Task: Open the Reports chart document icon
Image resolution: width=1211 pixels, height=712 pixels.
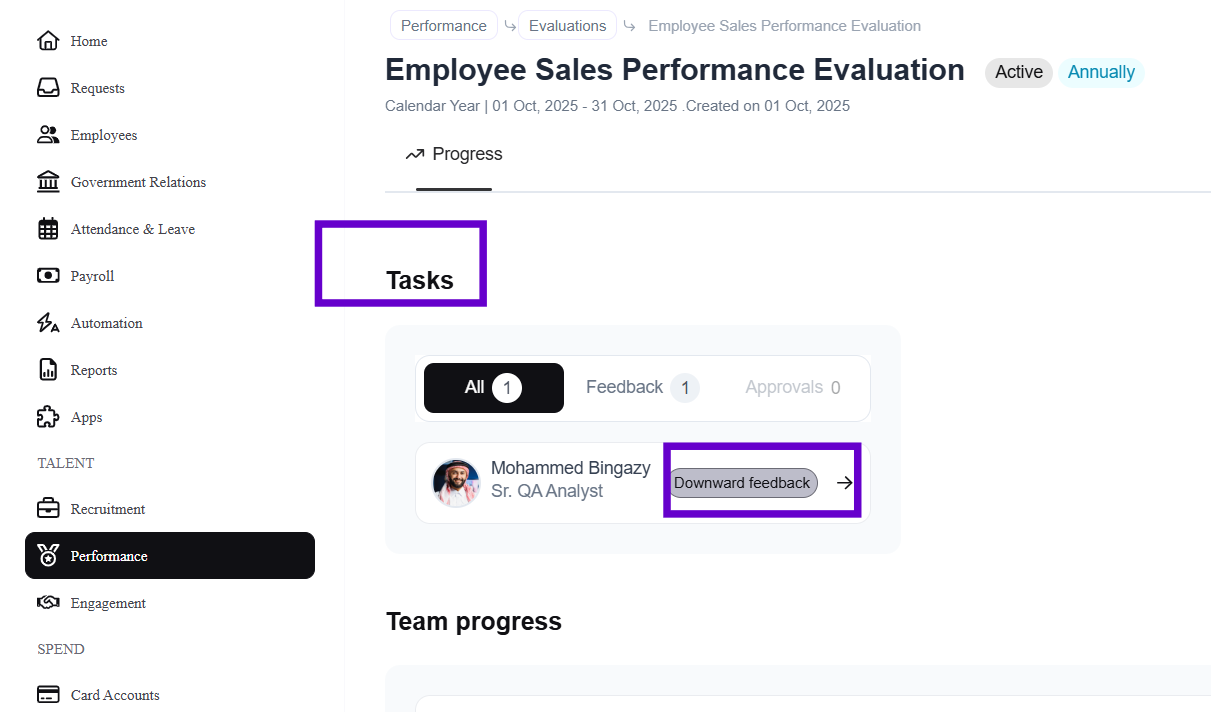Action: [x=48, y=370]
